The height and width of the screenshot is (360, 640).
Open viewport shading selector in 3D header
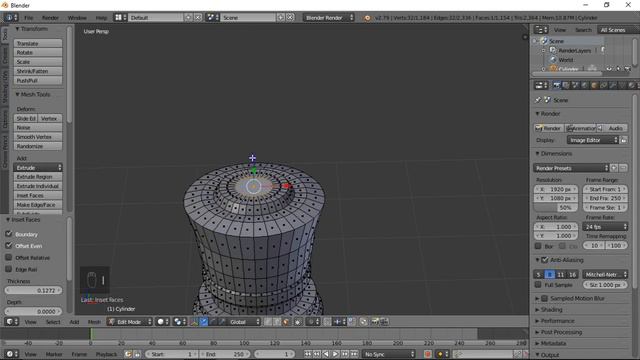click(162, 322)
